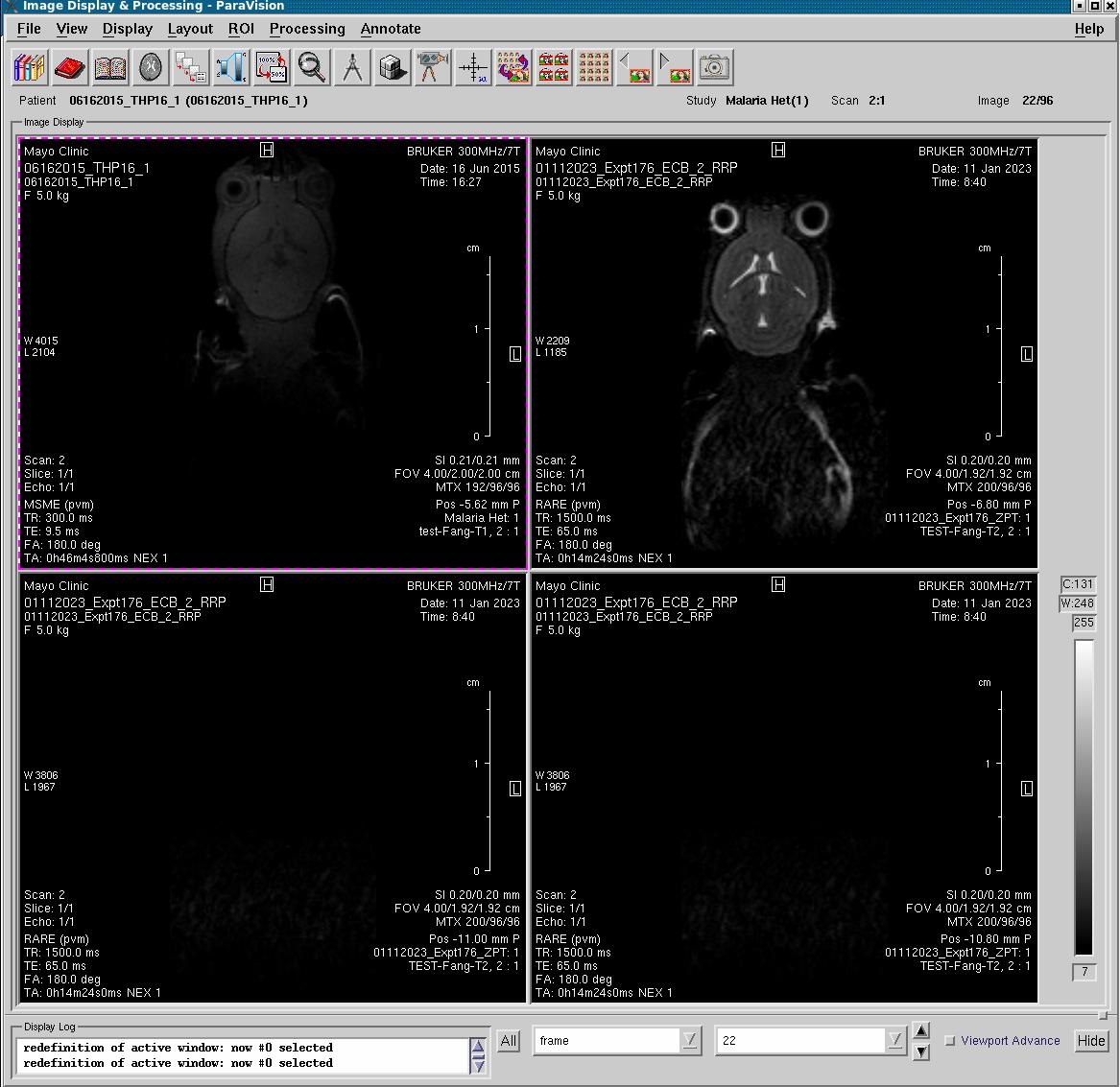This screenshot has width=1120, height=1087.
Task: Click the camera snapshot icon
Action: click(714, 67)
